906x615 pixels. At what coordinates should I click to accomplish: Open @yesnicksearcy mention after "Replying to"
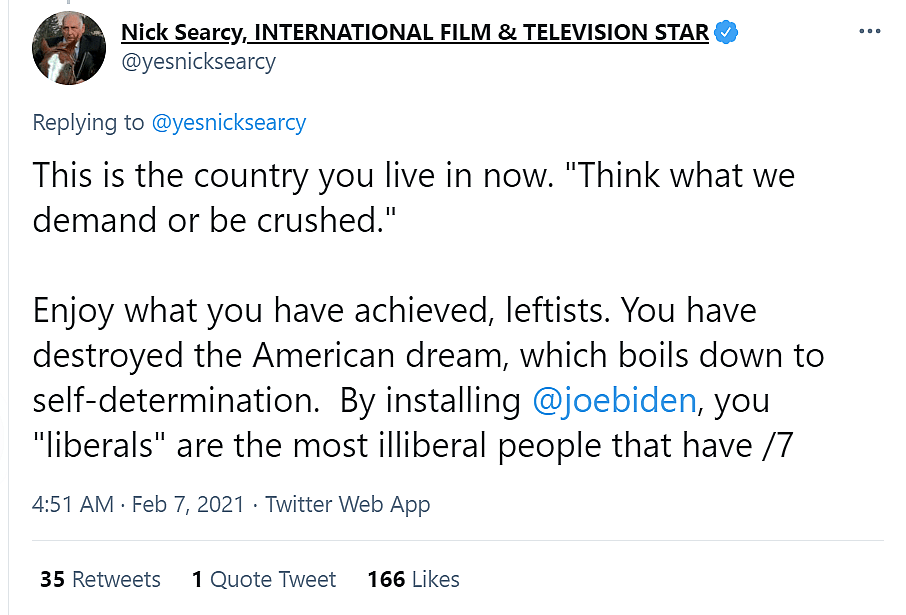click(x=228, y=123)
